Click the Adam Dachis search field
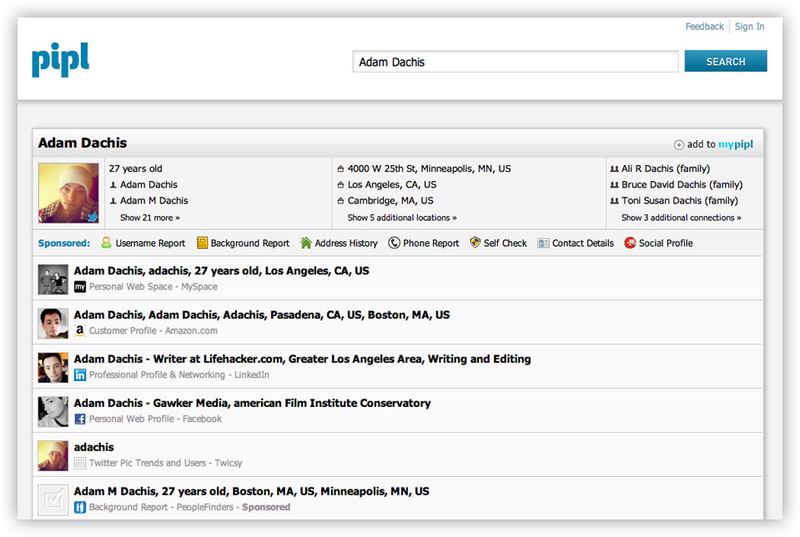The width and height of the screenshot is (800, 537). pos(515,62)
